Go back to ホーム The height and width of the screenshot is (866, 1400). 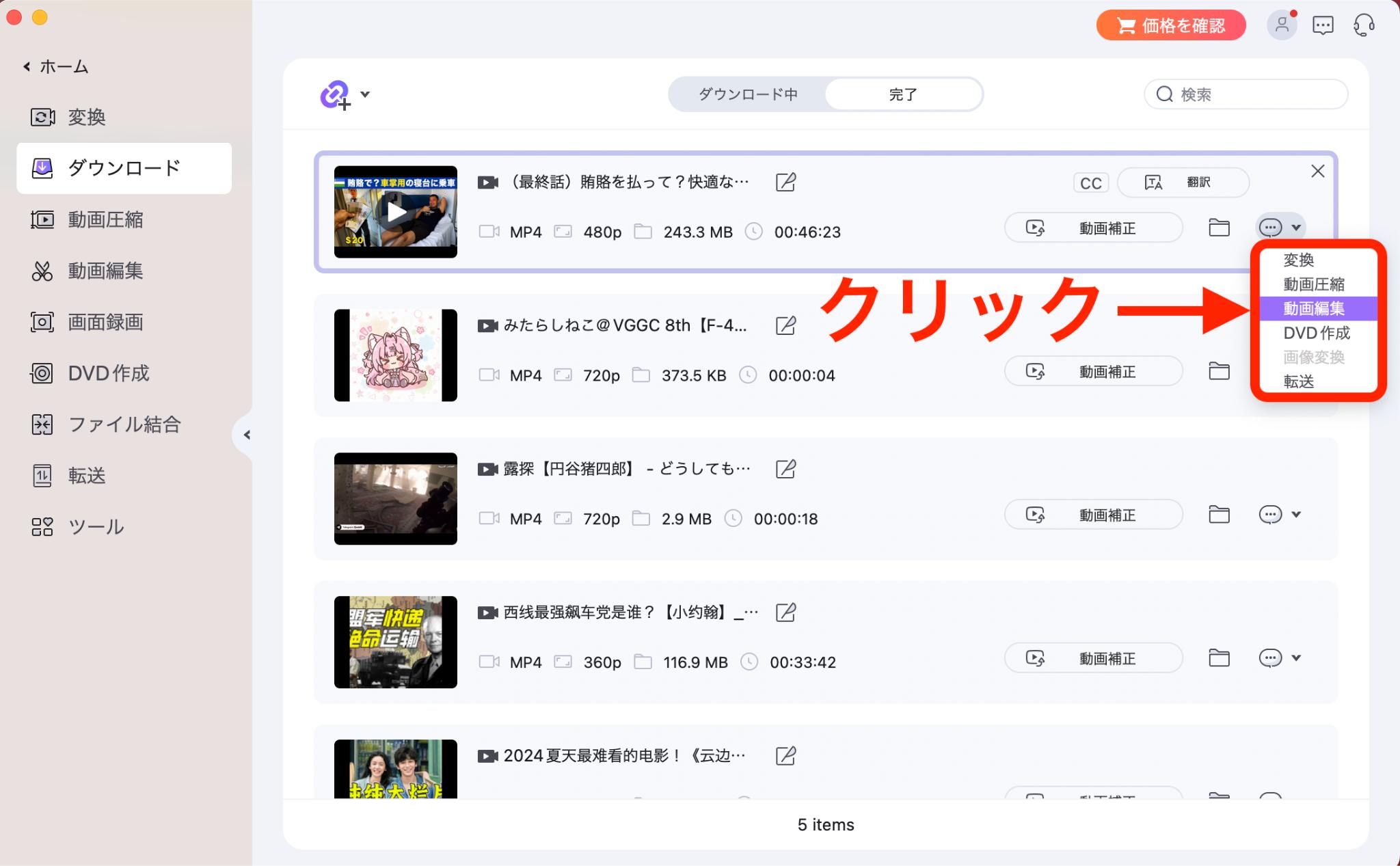[x=55, y=66]
